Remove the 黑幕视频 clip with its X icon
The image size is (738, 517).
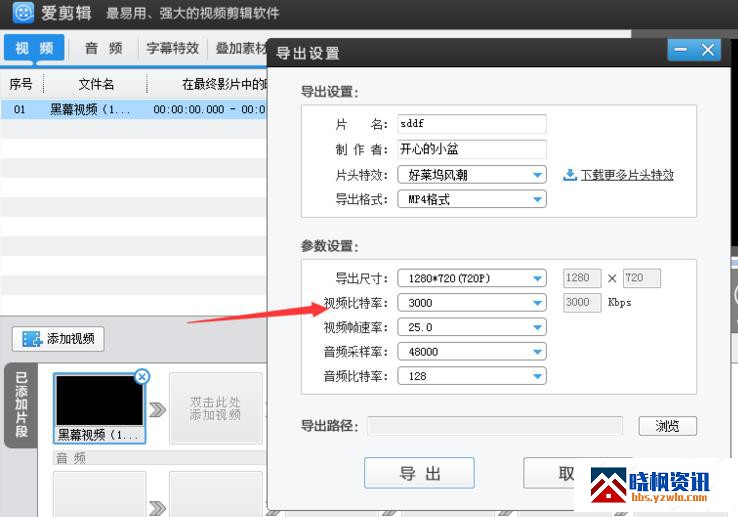142,376
